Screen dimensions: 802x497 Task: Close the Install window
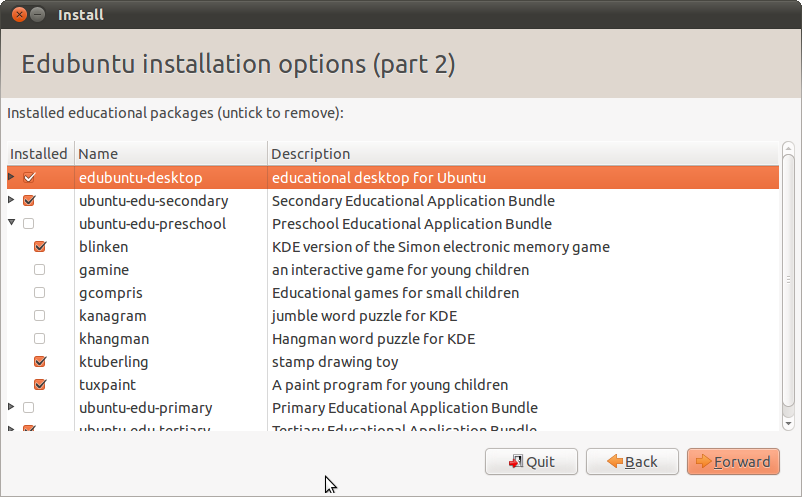(x=19, y=14)
